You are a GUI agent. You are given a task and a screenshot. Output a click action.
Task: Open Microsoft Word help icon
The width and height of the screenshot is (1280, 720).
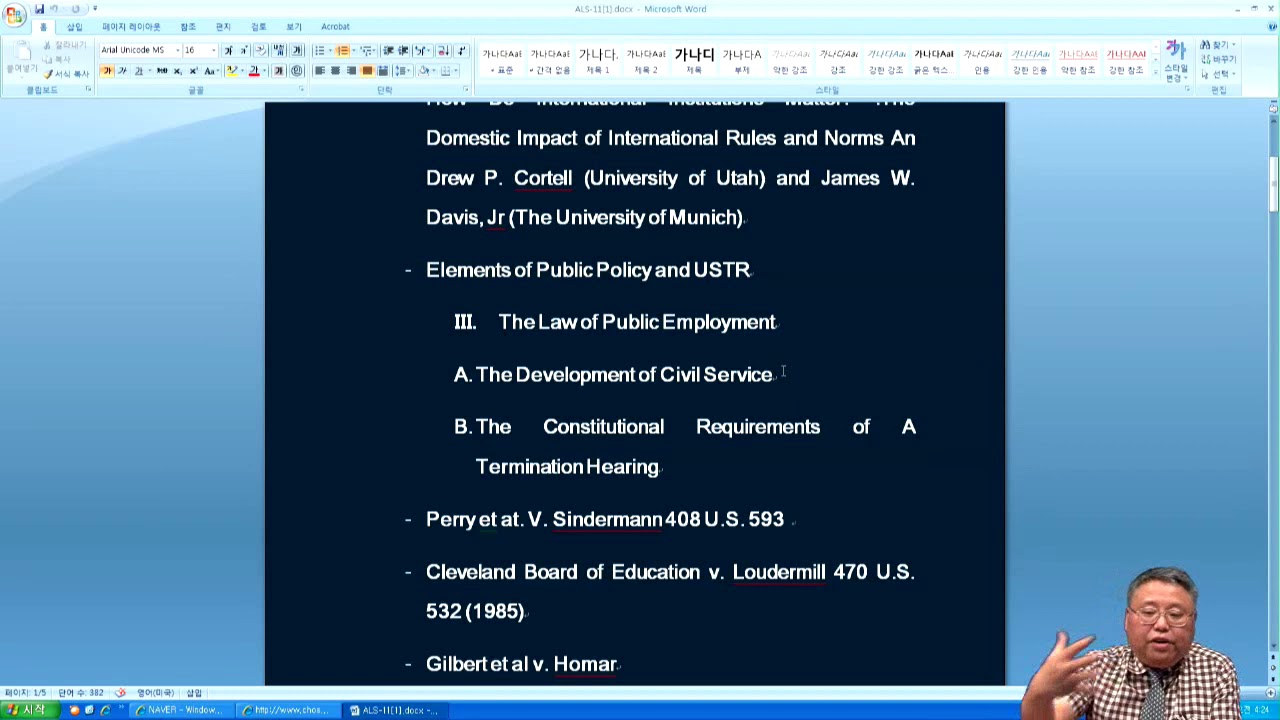(1270, 27)
